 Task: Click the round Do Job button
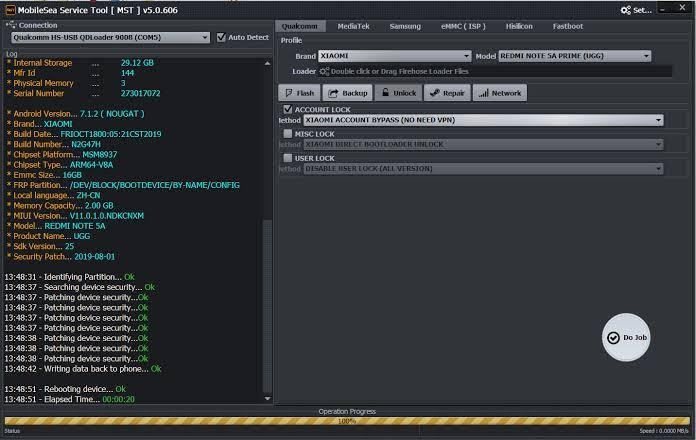[x=626, y=337]
